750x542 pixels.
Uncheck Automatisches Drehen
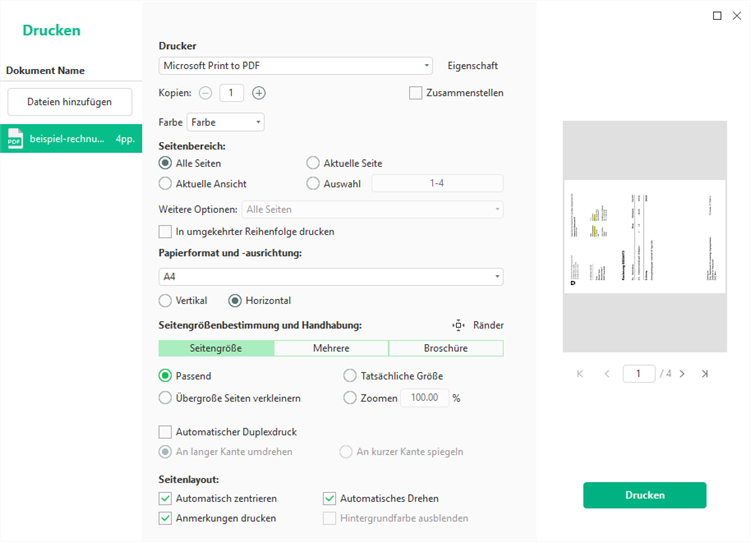tap(330, 498)
